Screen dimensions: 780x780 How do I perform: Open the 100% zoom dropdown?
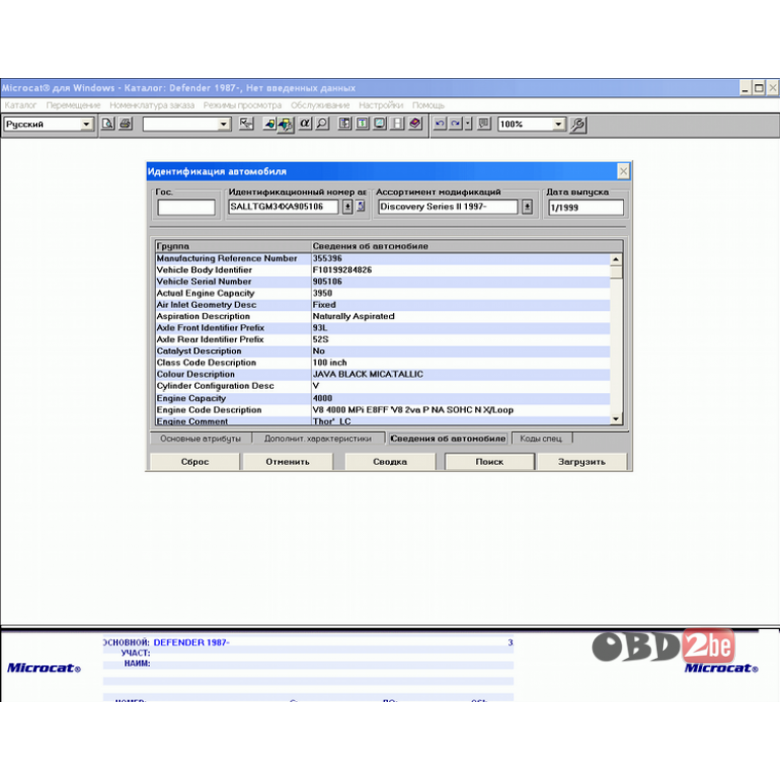pos(559,124)
